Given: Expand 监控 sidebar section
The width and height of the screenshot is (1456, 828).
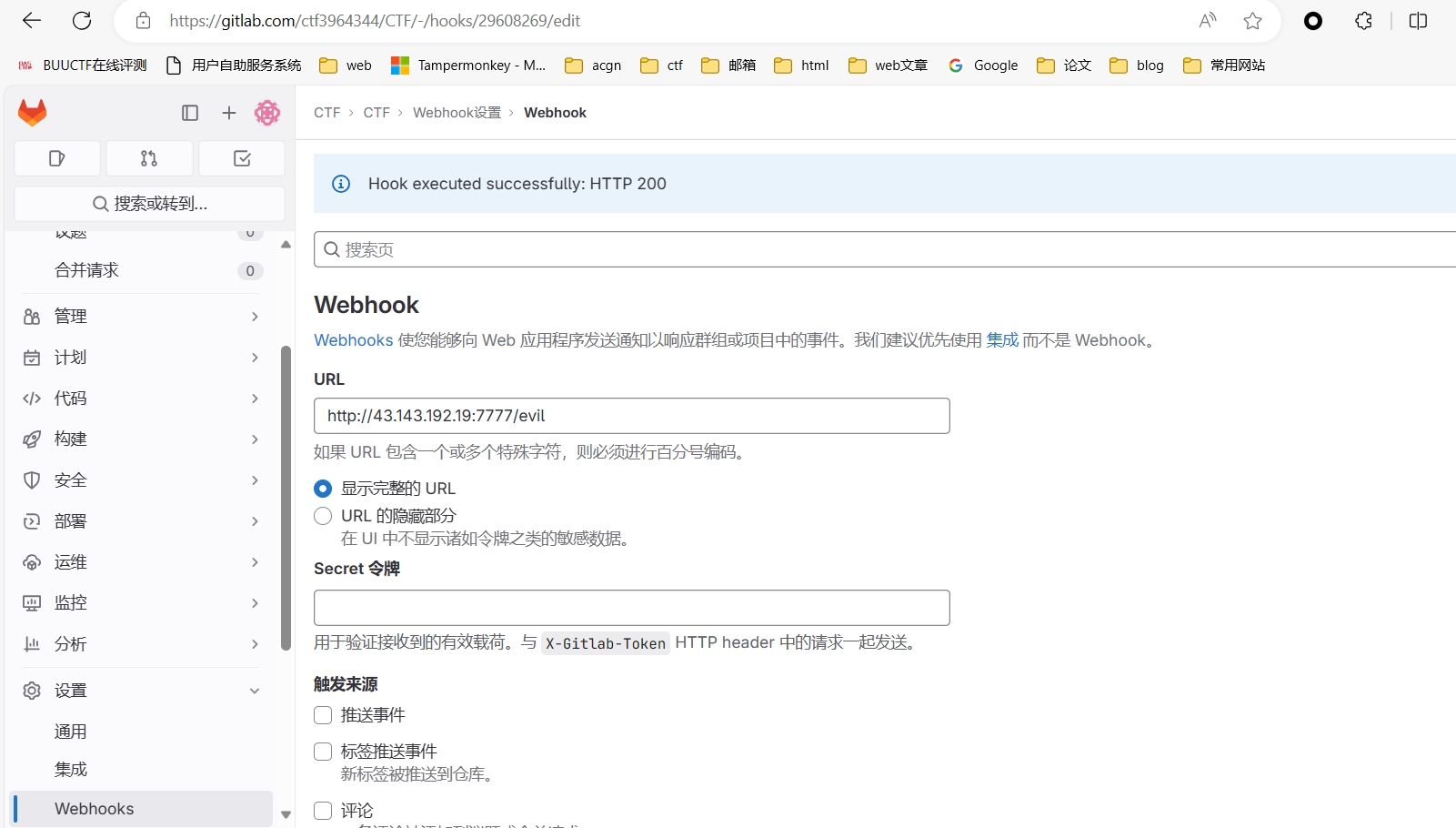Looking at the screenshot, I should coord(142,603).
